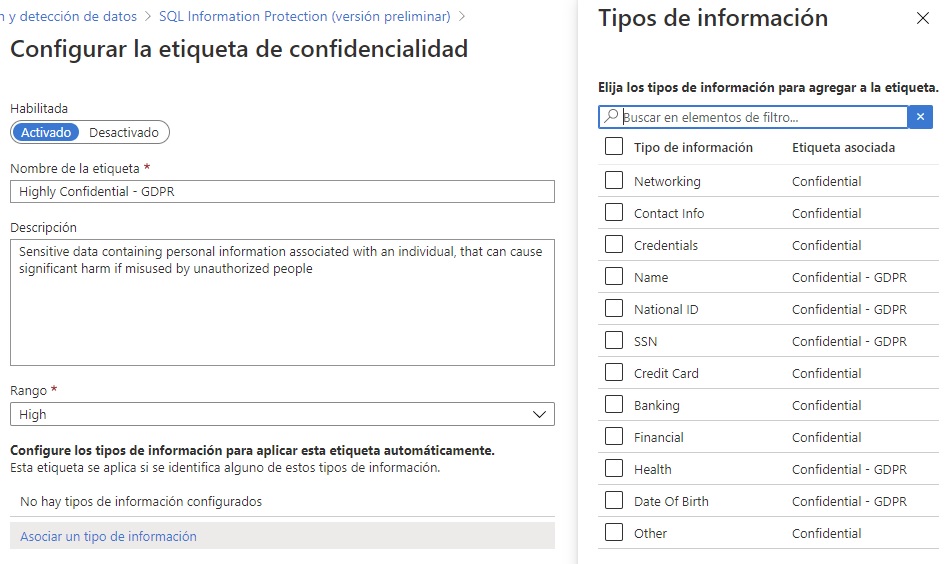Image resolution: width=948 pixels, height=564 pixels.
Task: Open the Rango dropdown chevron
Action: pos(539,414)
